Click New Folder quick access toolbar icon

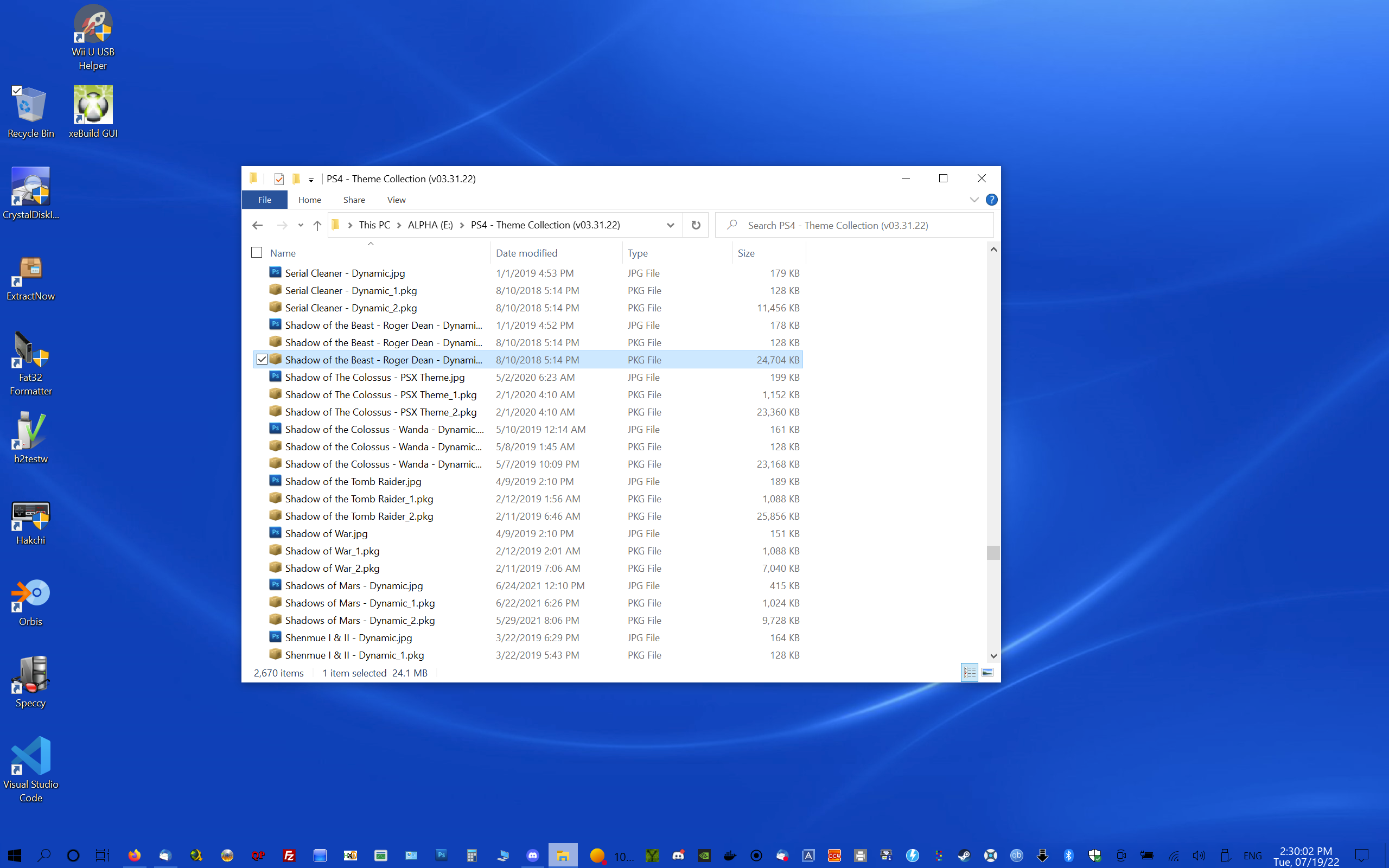pyautogui.click(x=296, y=179)
